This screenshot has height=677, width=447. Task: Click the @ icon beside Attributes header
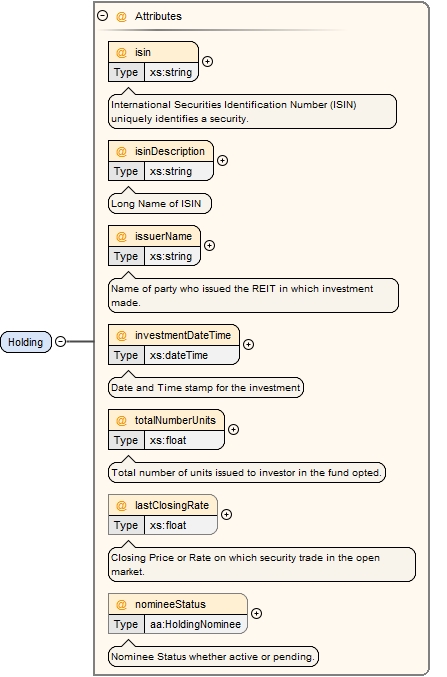click(x=121, y=16)
